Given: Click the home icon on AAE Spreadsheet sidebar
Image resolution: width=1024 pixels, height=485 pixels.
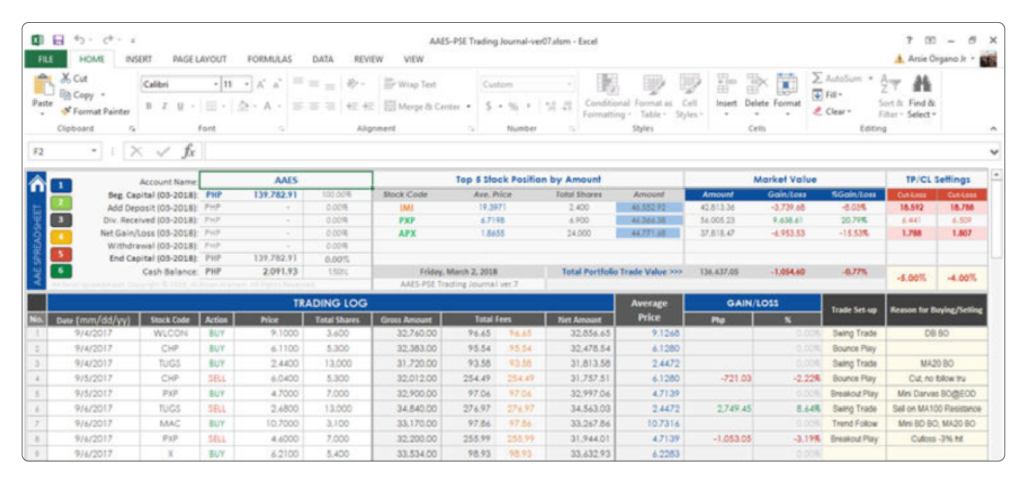Looking at the screenshot, I should coord(37,183).
